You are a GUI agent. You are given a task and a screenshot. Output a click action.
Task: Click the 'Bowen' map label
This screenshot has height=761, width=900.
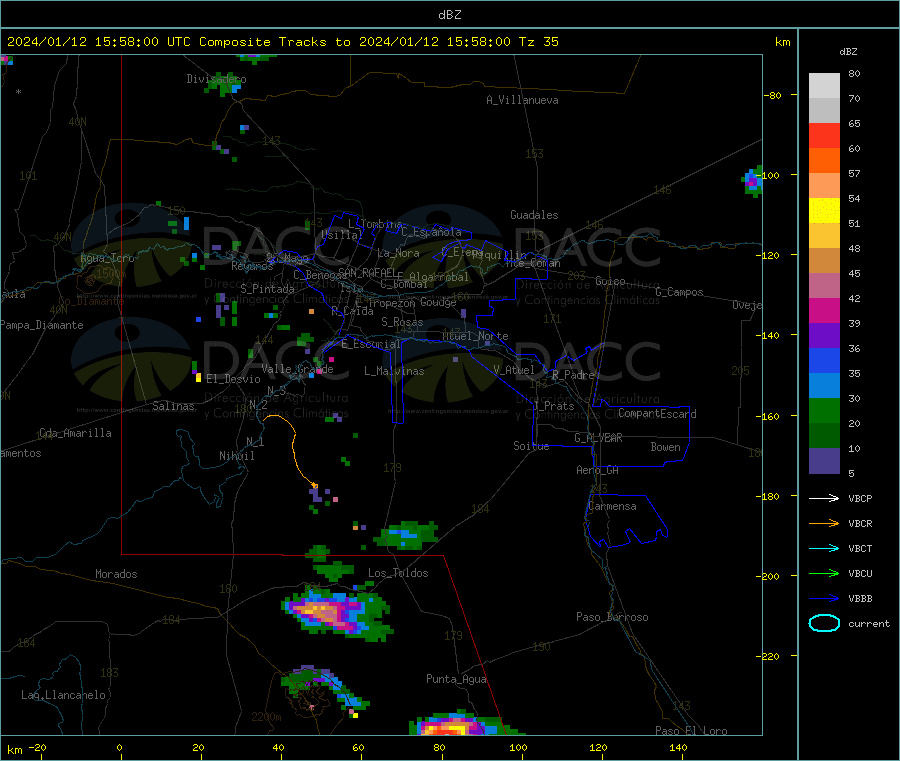pos(665,447)
